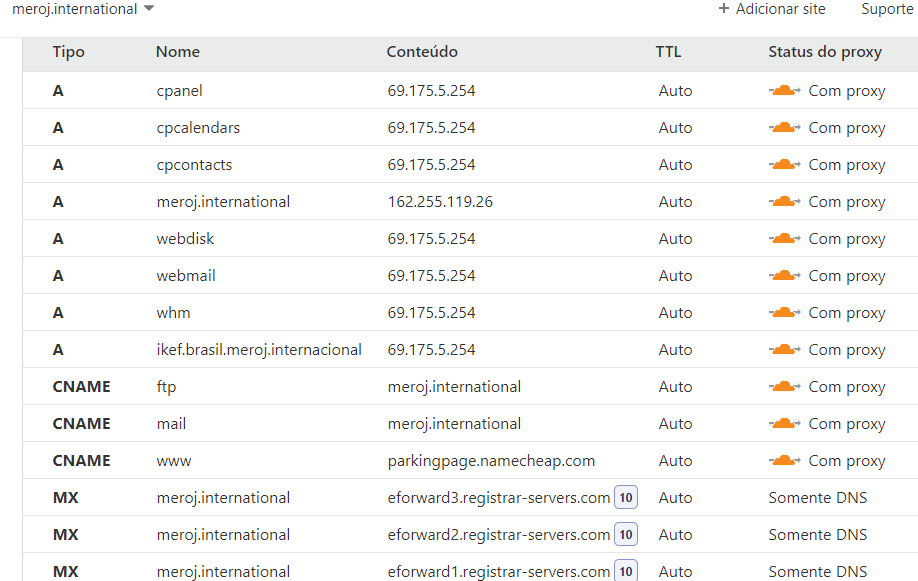Select the mail record name
The height and width of the screenshot is (581, 918).
click(172, 423)
